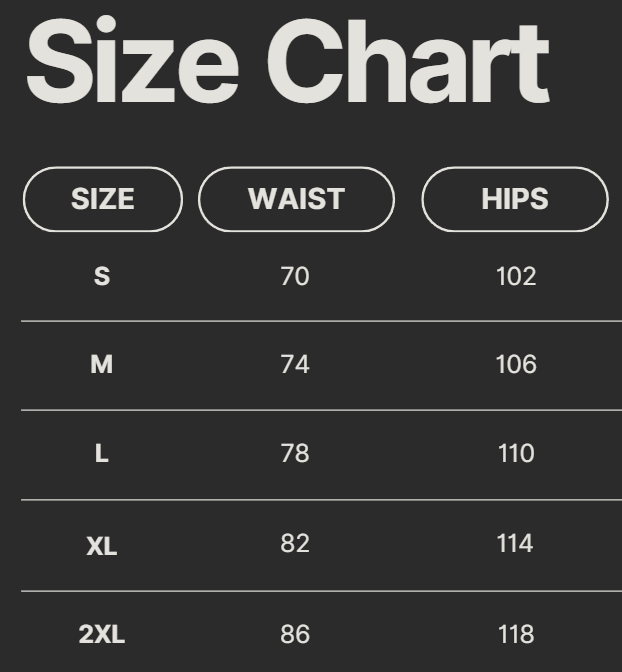Click waist value 78
The height and width of the screenshot is (672, 622).
pyautogui.click(x=295, y=454)
